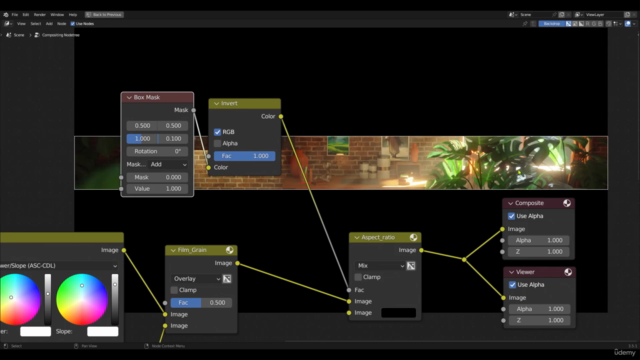The width and height of the screenshot is (640, 360).
Task: Toggle the Use Nodes checkbox
Action: click(x=73, y=24)
